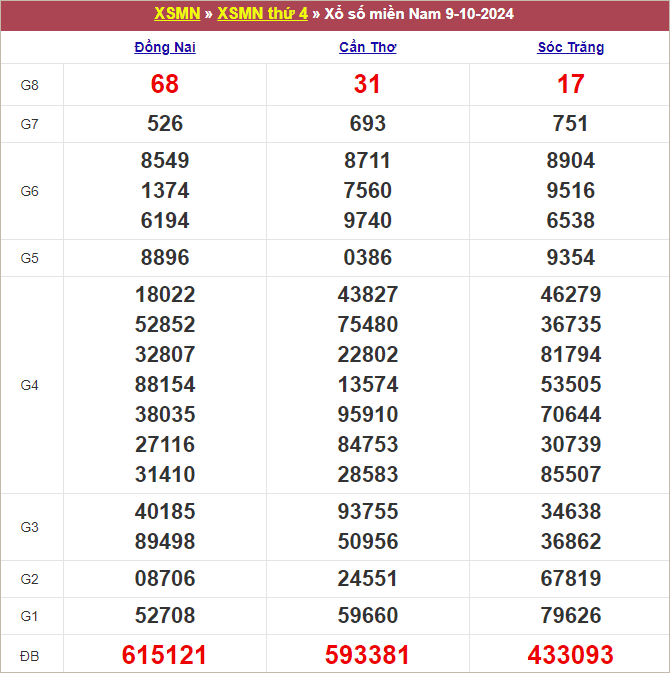Click Sóc Trăng special prize 433093
The height and width of the screenshot is (673, 670).
pos(570,655)
